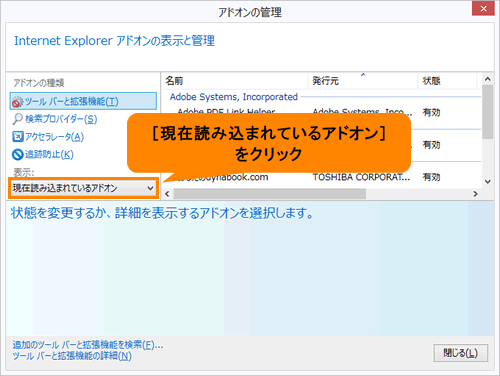Click the 閉じる(L) button
This screenshot has height=376, width=500.
461,353
